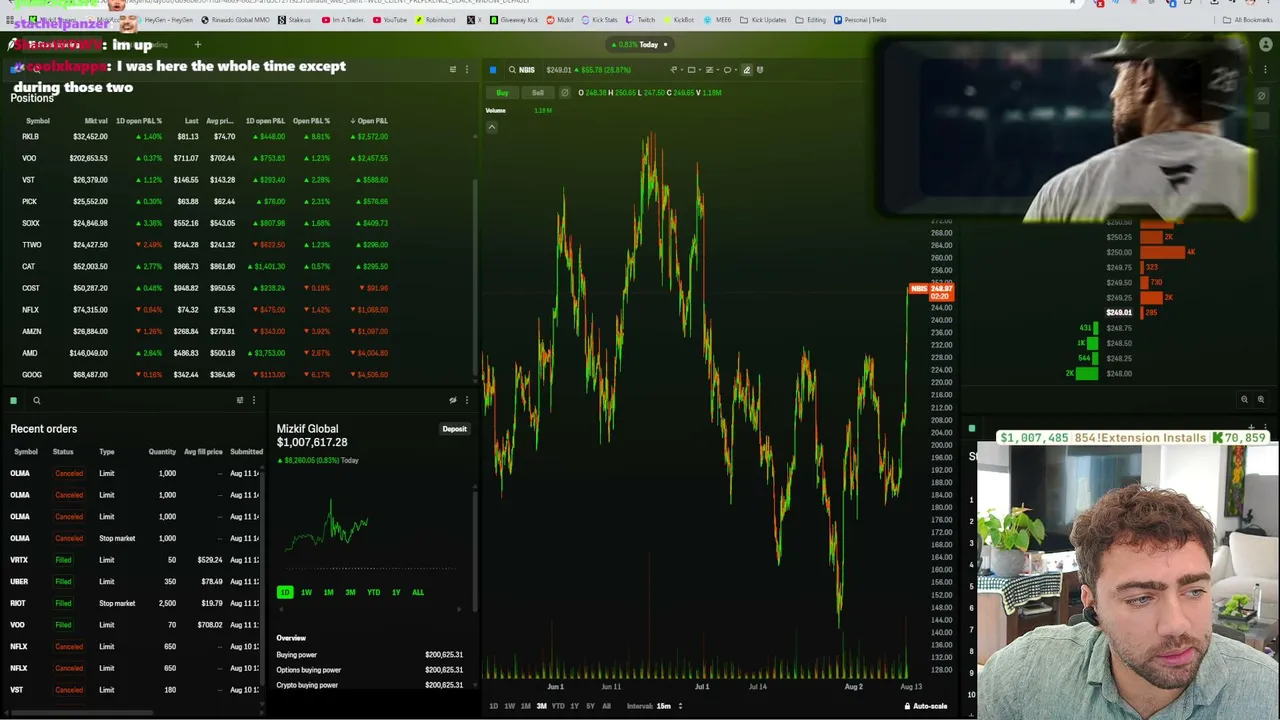Image resolution: width=1280 pixels, height=720 pixels.
Task: Select the chart drawing pencil tool
Action: click(746, 70)
